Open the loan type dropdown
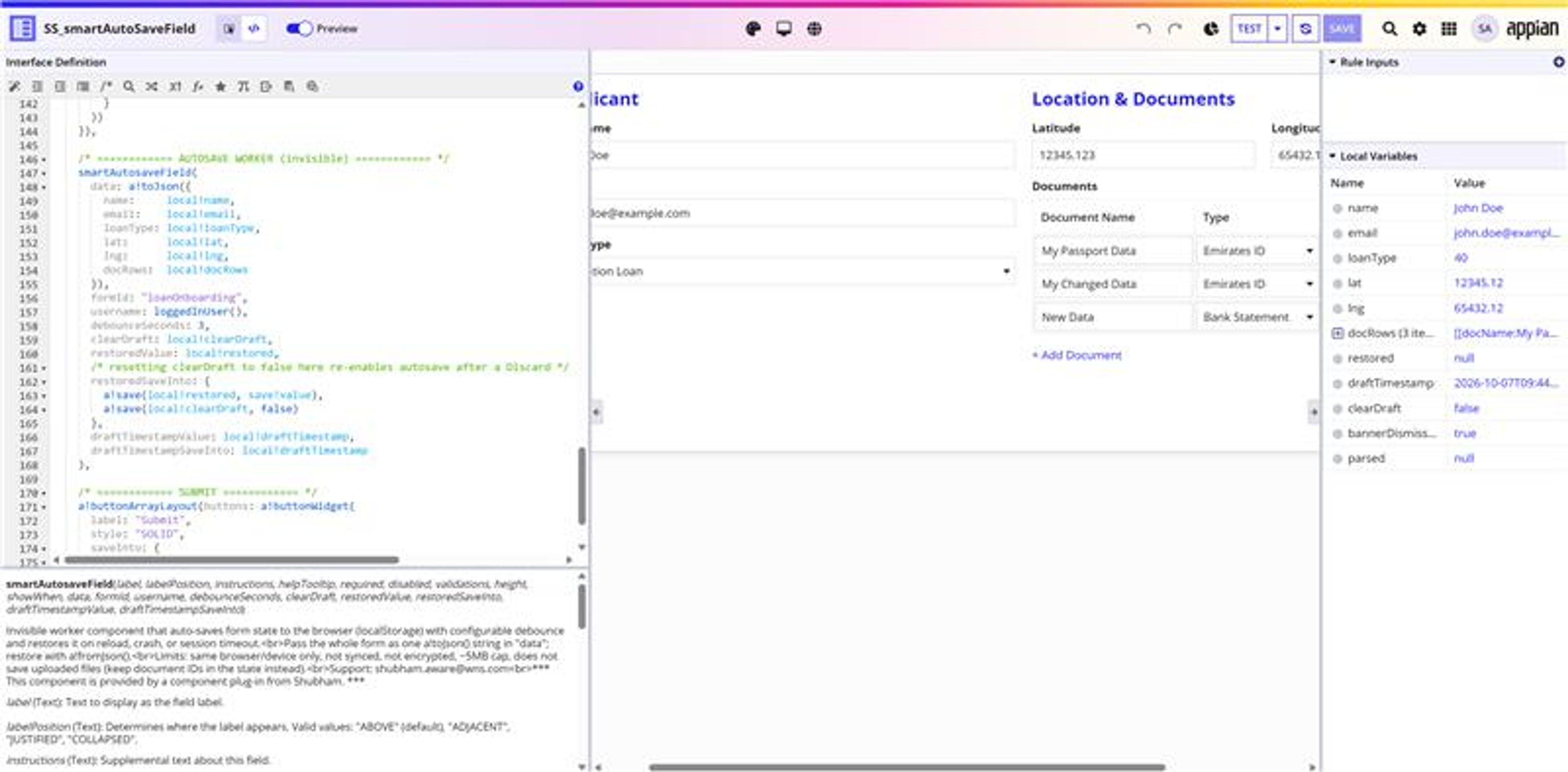The height and width of the screenshot is (772, 1568). [x=802, y=271]
